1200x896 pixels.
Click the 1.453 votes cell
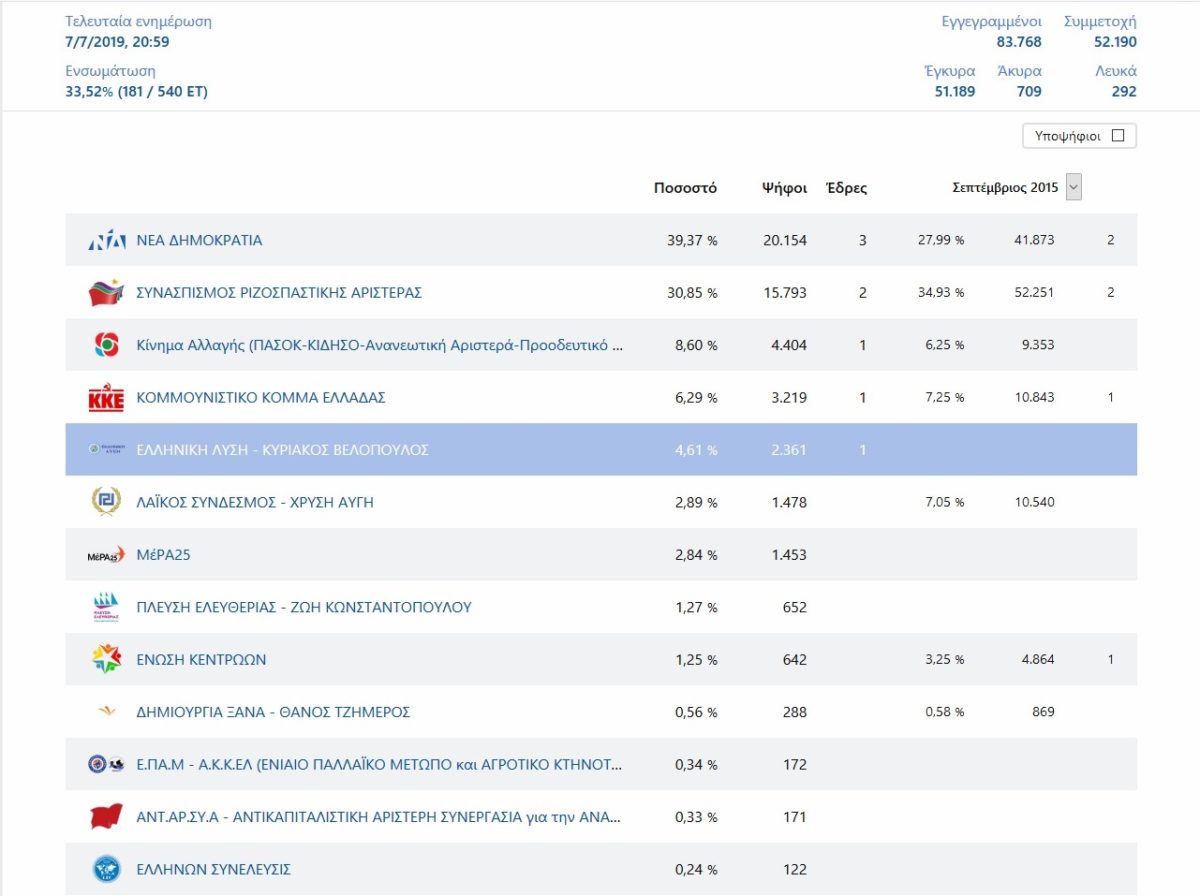tap(789, 555)
